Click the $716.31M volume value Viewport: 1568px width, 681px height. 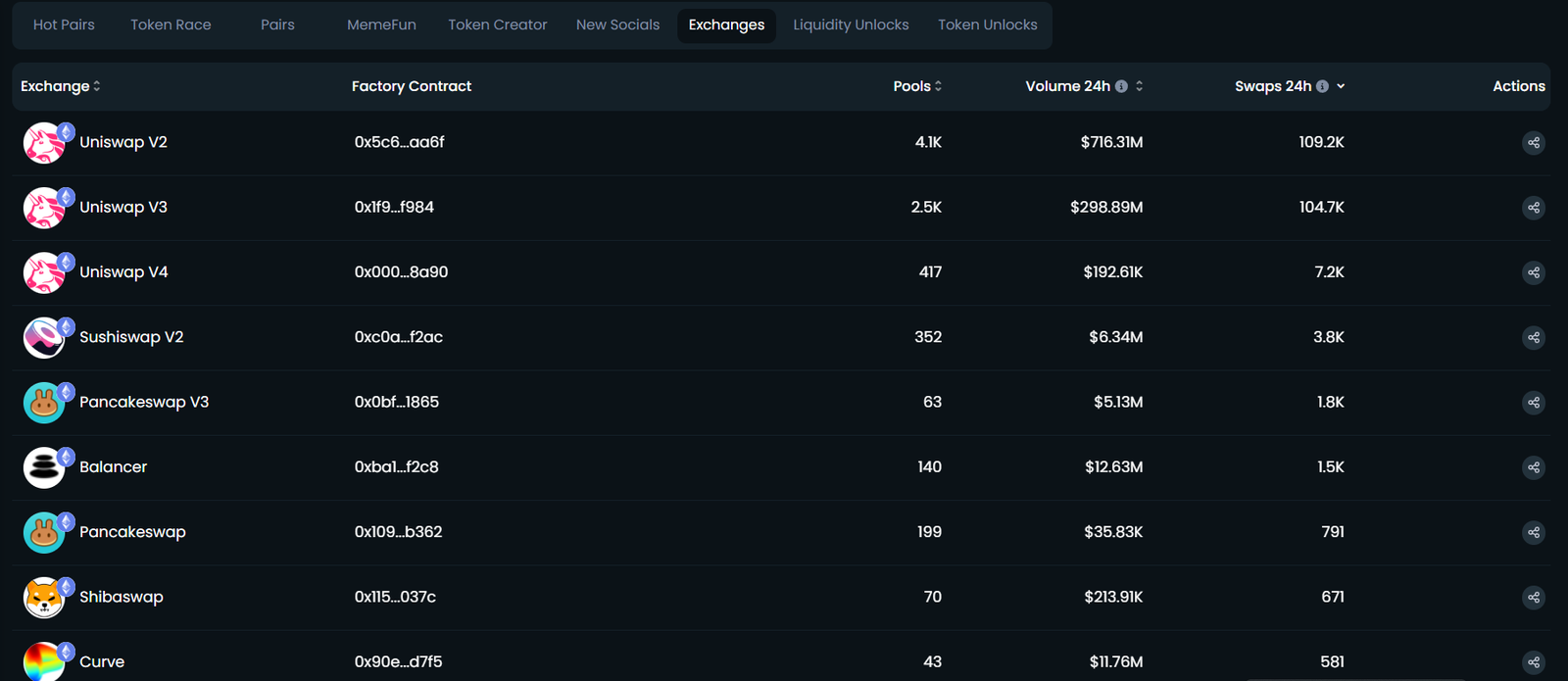(x=1111, y=143)
